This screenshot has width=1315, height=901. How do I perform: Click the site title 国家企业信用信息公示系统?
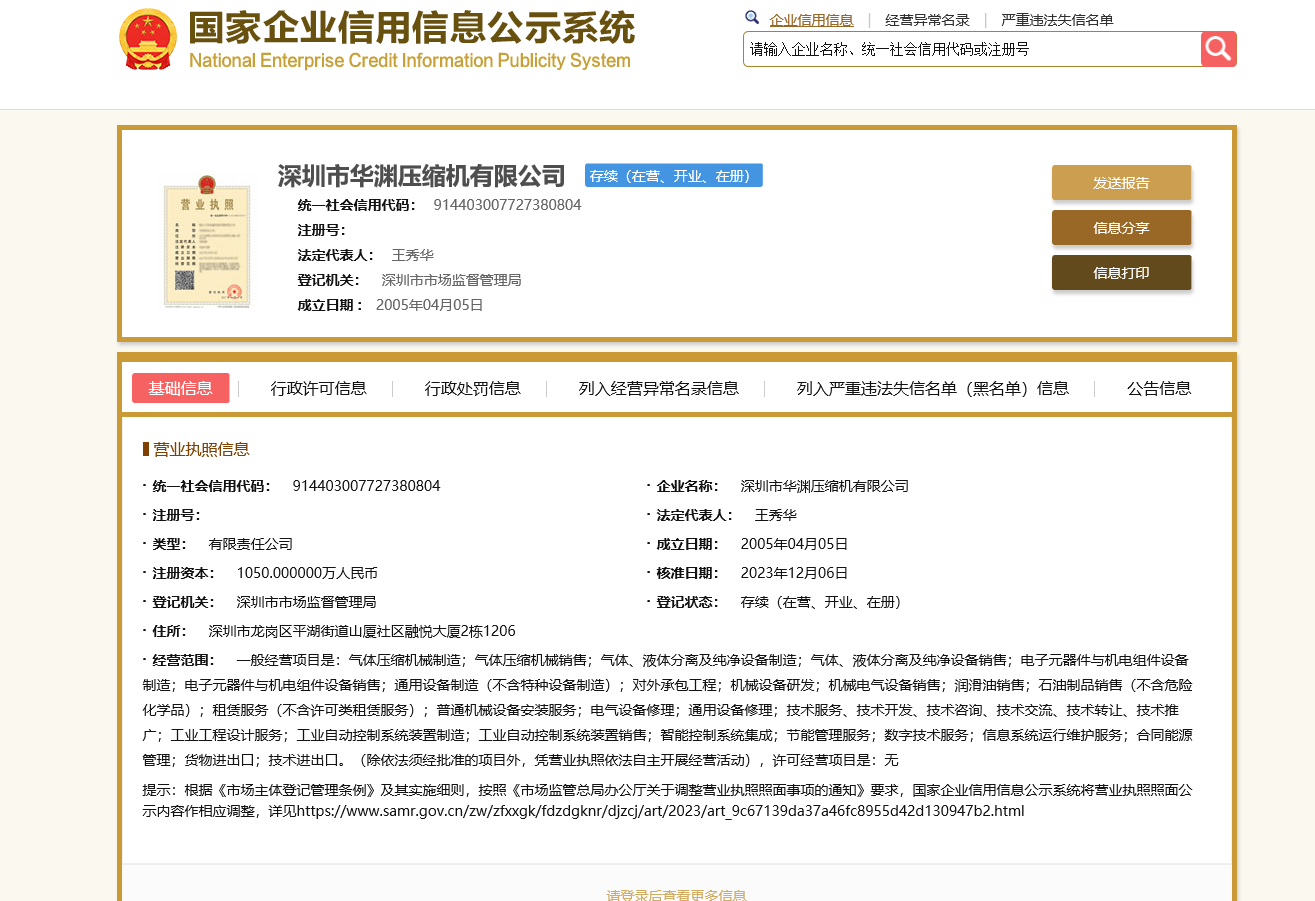pyautogui.click(x=411, y=27)
